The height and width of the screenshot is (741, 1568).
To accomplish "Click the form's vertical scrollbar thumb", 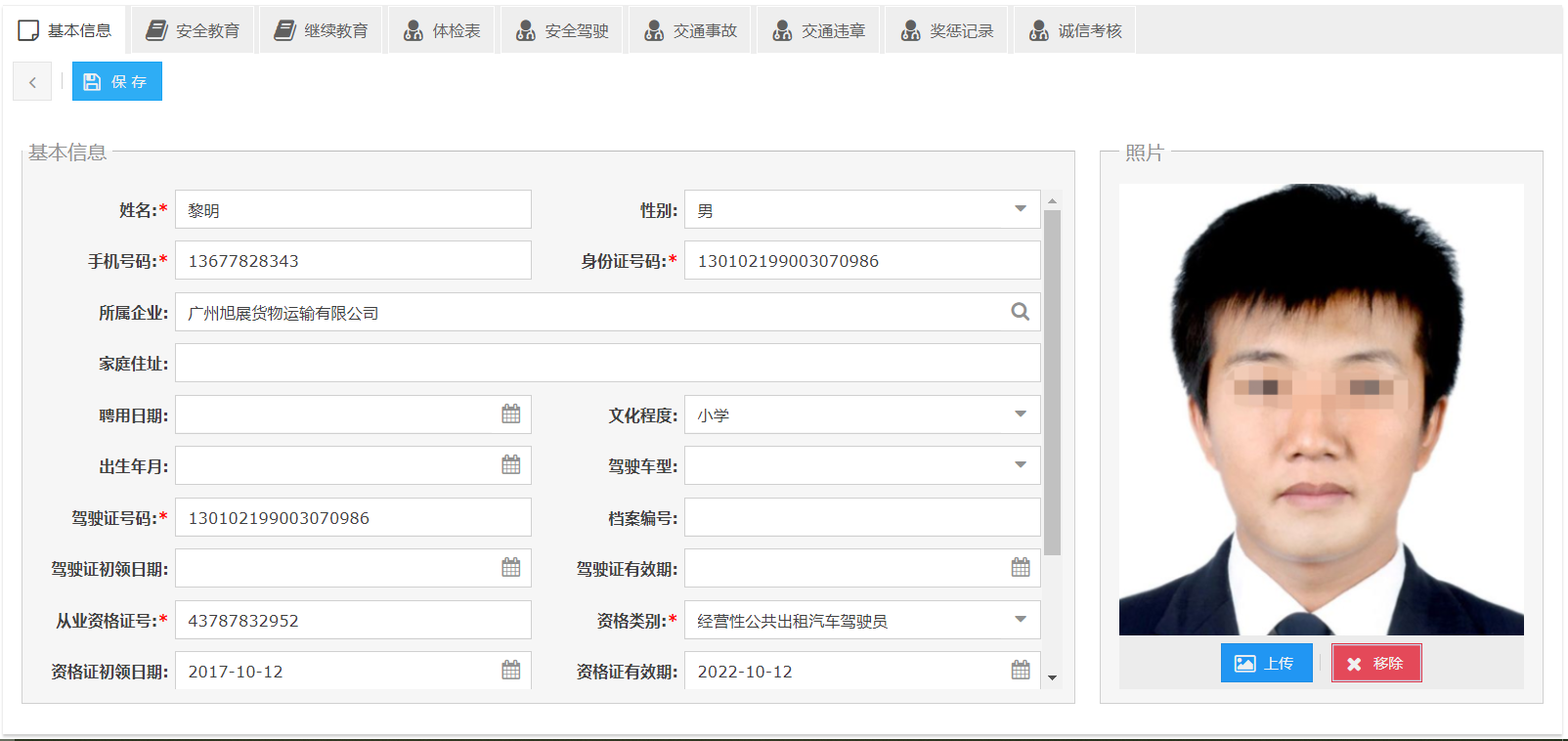I will coord(1053,382).
